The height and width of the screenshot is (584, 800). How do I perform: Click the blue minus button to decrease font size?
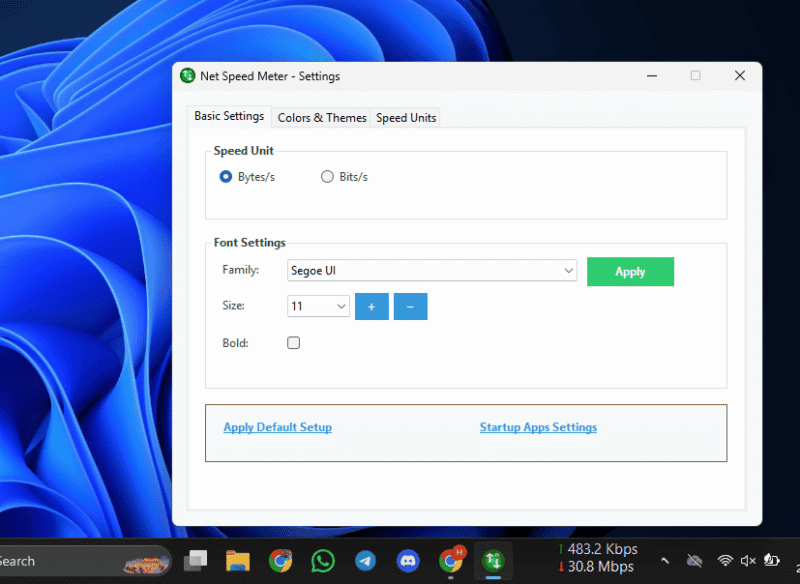(x=410, y=306)
